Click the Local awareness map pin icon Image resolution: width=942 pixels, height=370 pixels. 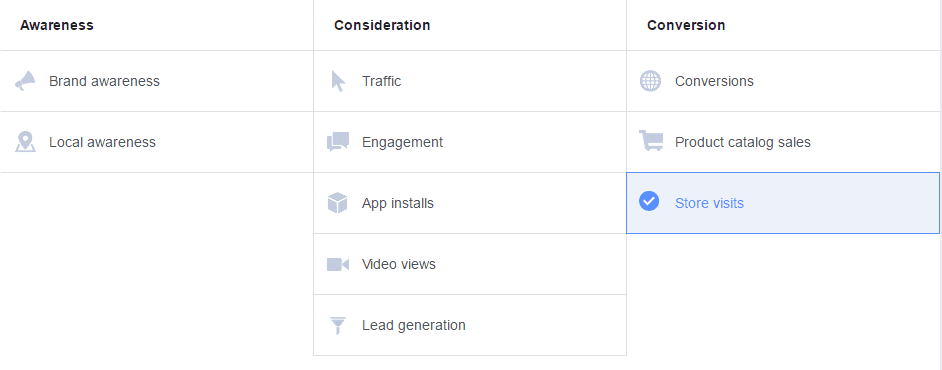[x=25, y=142]
